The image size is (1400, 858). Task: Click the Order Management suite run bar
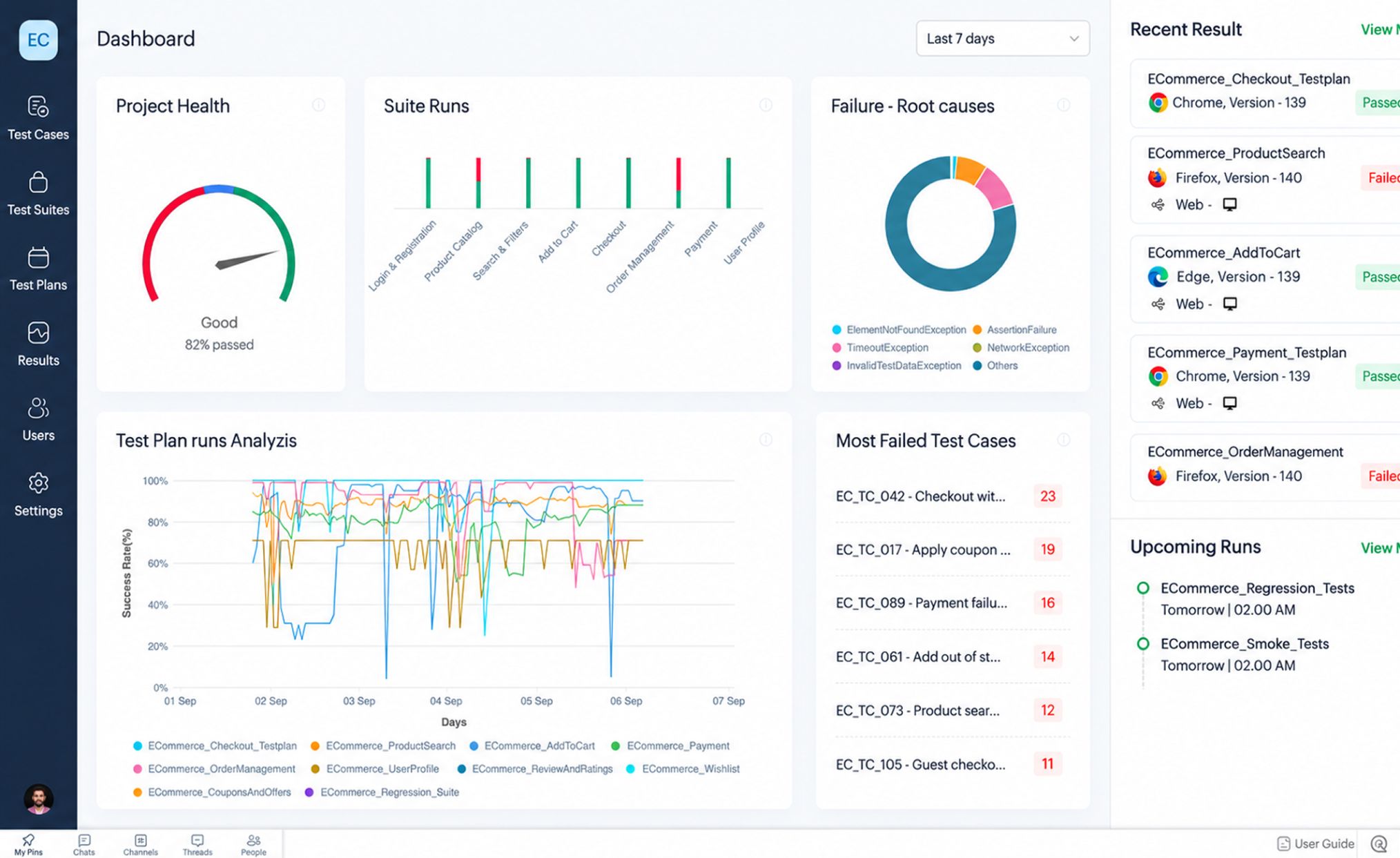678,183
